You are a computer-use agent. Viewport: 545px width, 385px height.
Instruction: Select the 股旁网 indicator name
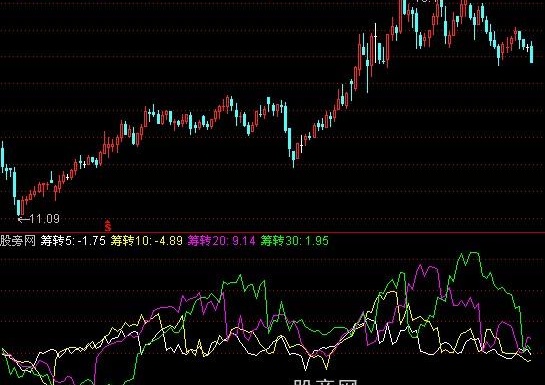coord(18,240)
